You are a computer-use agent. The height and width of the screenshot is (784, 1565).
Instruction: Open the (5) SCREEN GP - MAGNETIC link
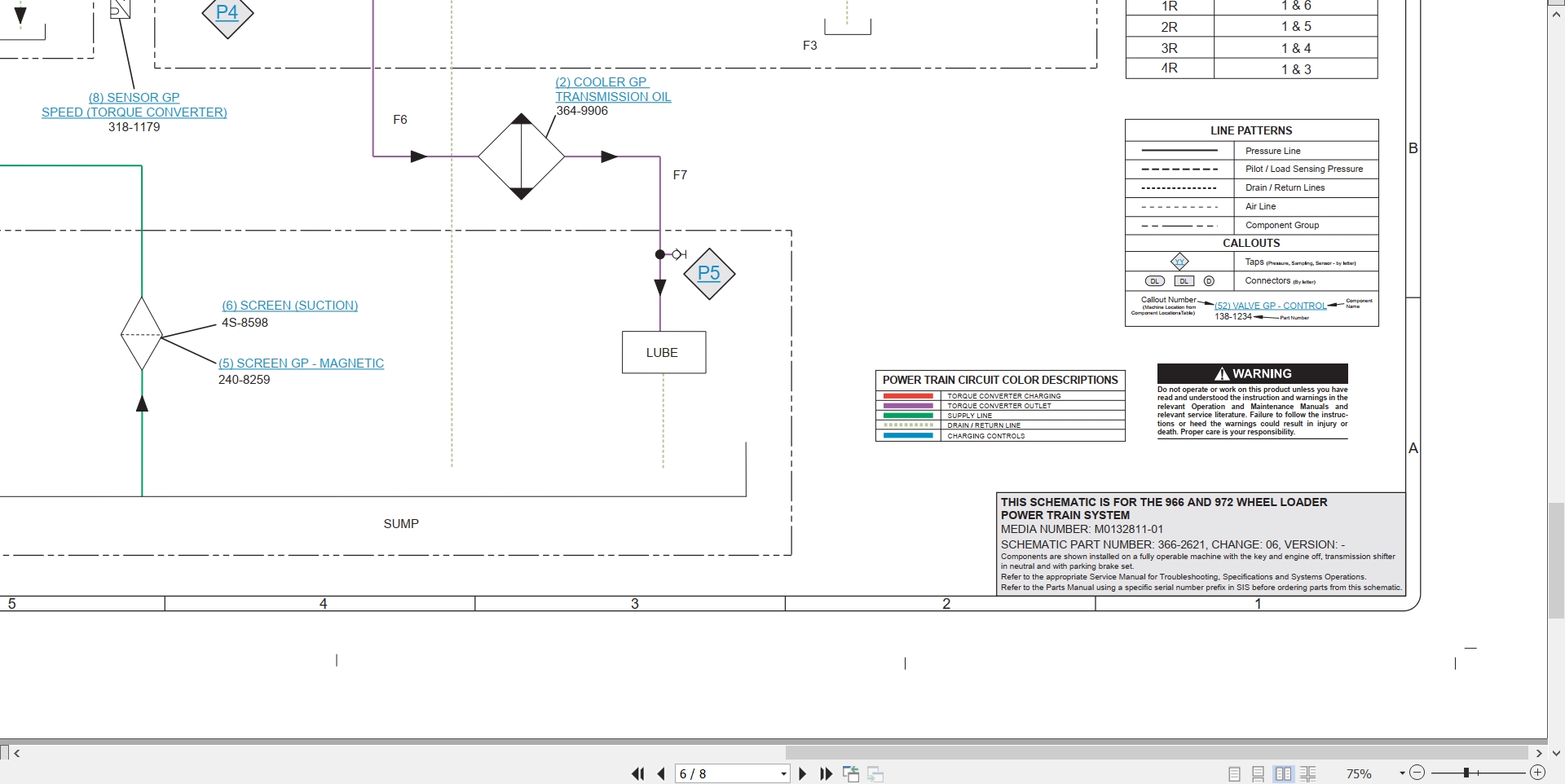point(301,363)
